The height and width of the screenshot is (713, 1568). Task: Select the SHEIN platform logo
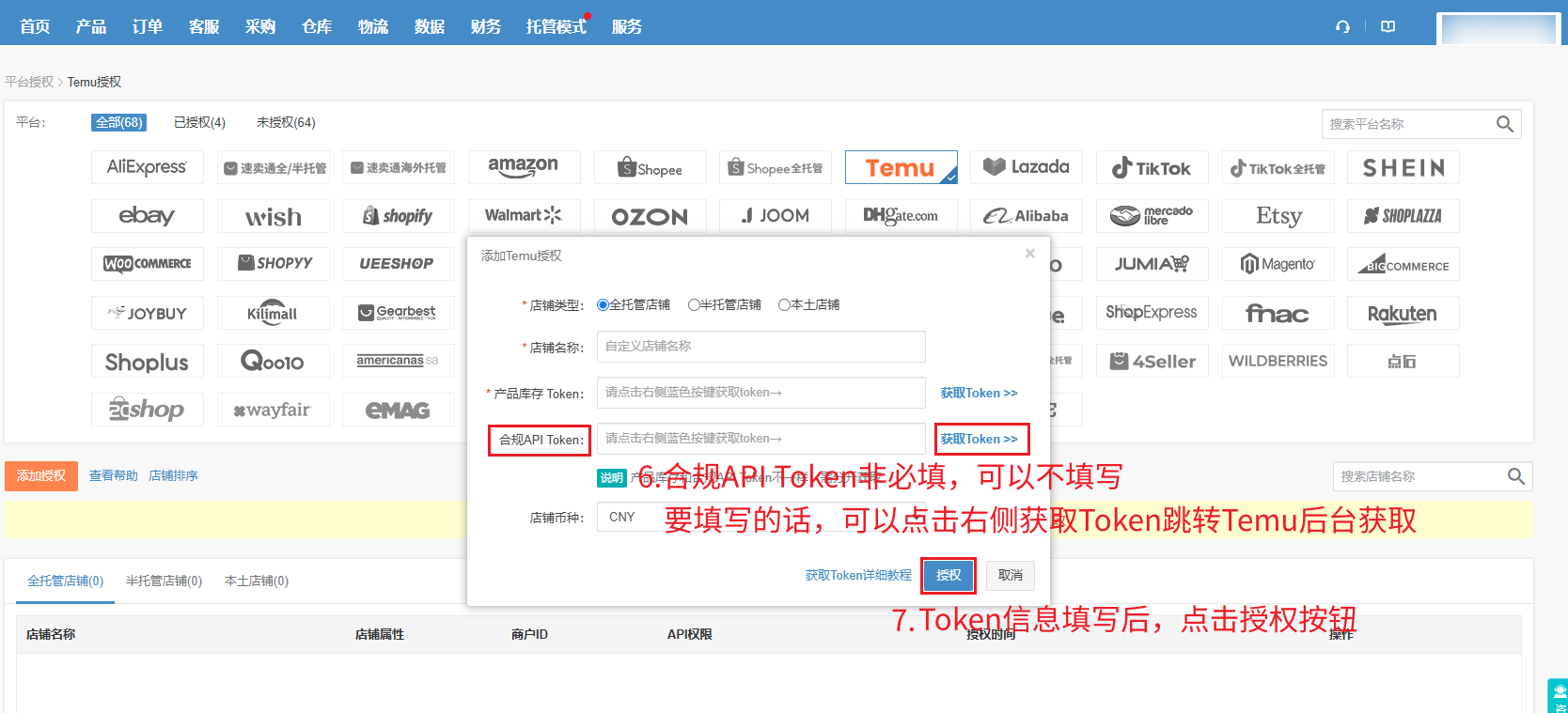pyautogui.click(x=1403, y=167)
